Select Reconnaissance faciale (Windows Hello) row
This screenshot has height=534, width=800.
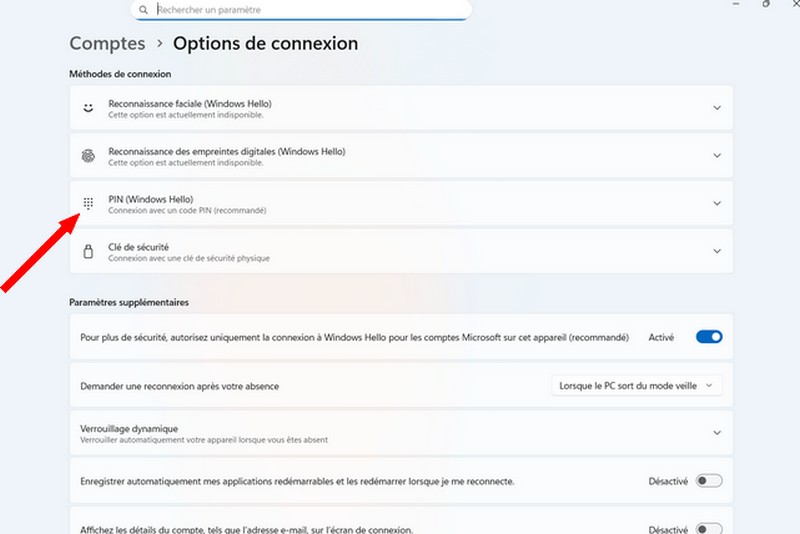click(400, 107)
